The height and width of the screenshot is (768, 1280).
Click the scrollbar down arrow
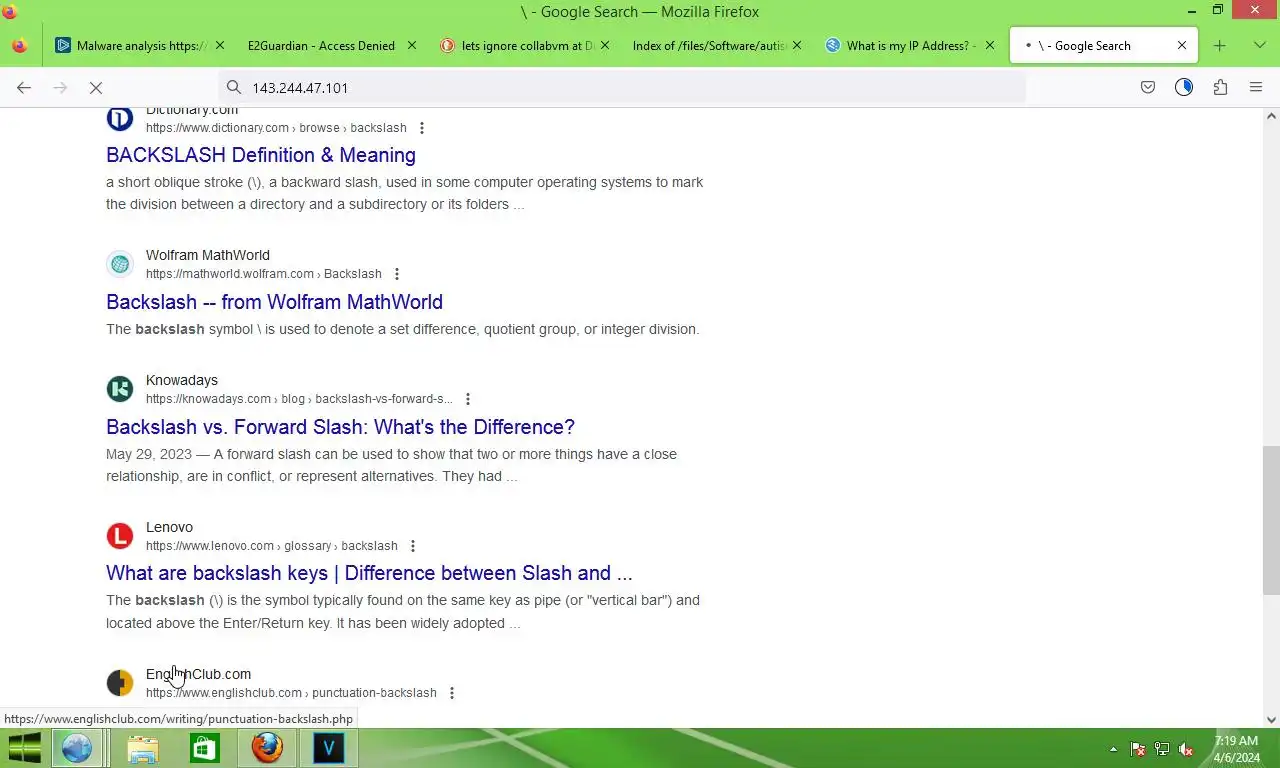1271,719
